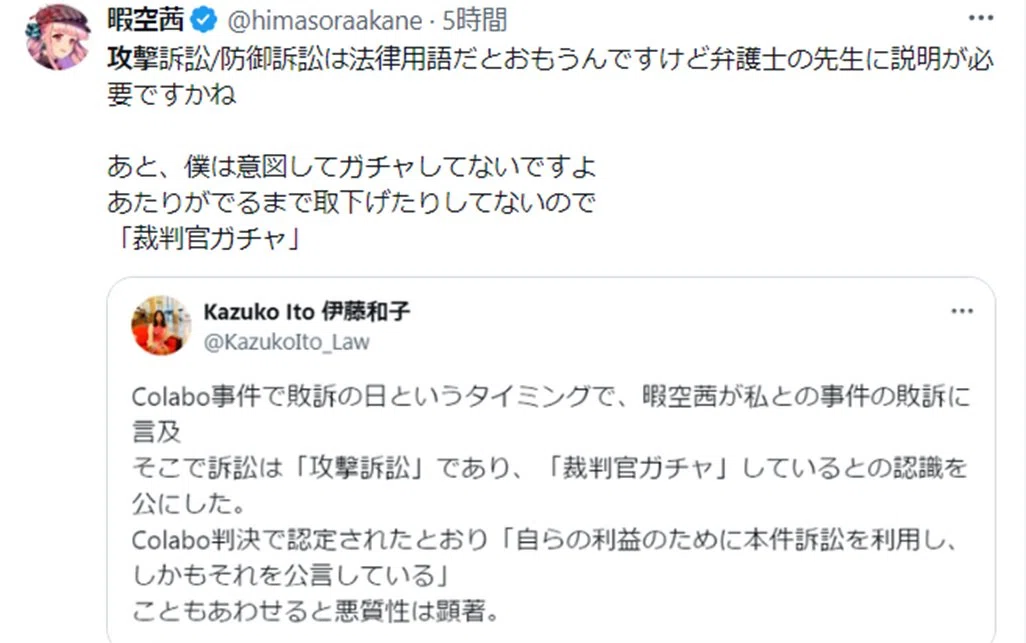Screen dimensions: 1026x643
Task: Click the quoted line starting Colabo判決で認定
Action: tap(546, 540)
